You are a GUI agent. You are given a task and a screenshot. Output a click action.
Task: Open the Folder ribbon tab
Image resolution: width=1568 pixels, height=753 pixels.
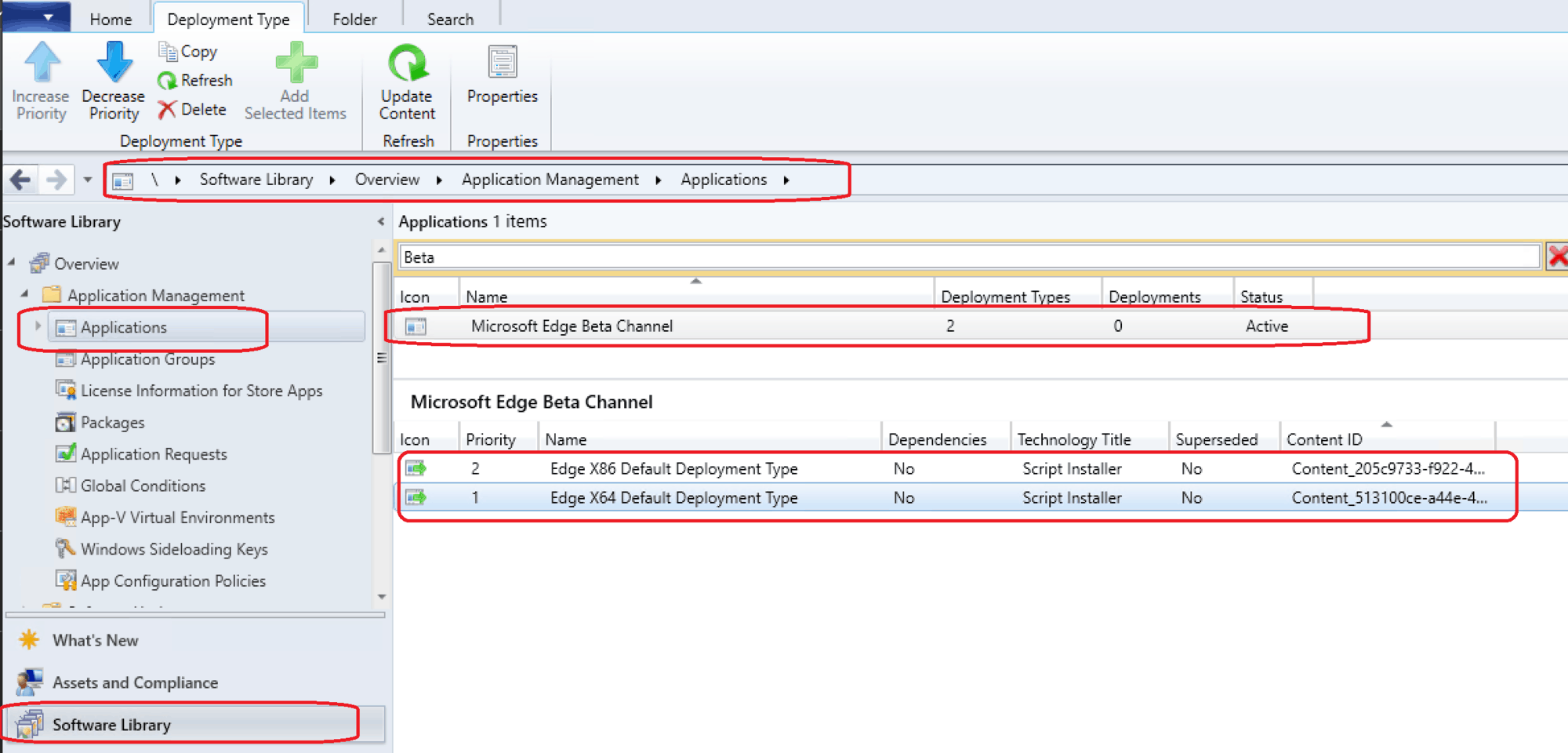(x=354, y=19)
